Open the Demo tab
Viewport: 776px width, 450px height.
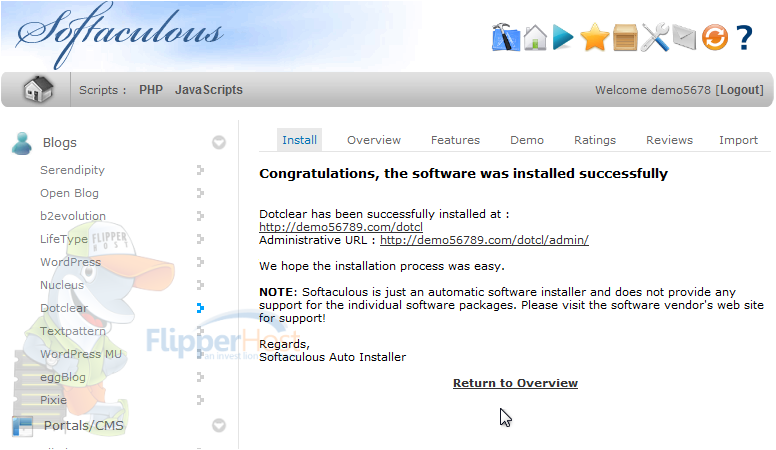[x=527, y=140]
